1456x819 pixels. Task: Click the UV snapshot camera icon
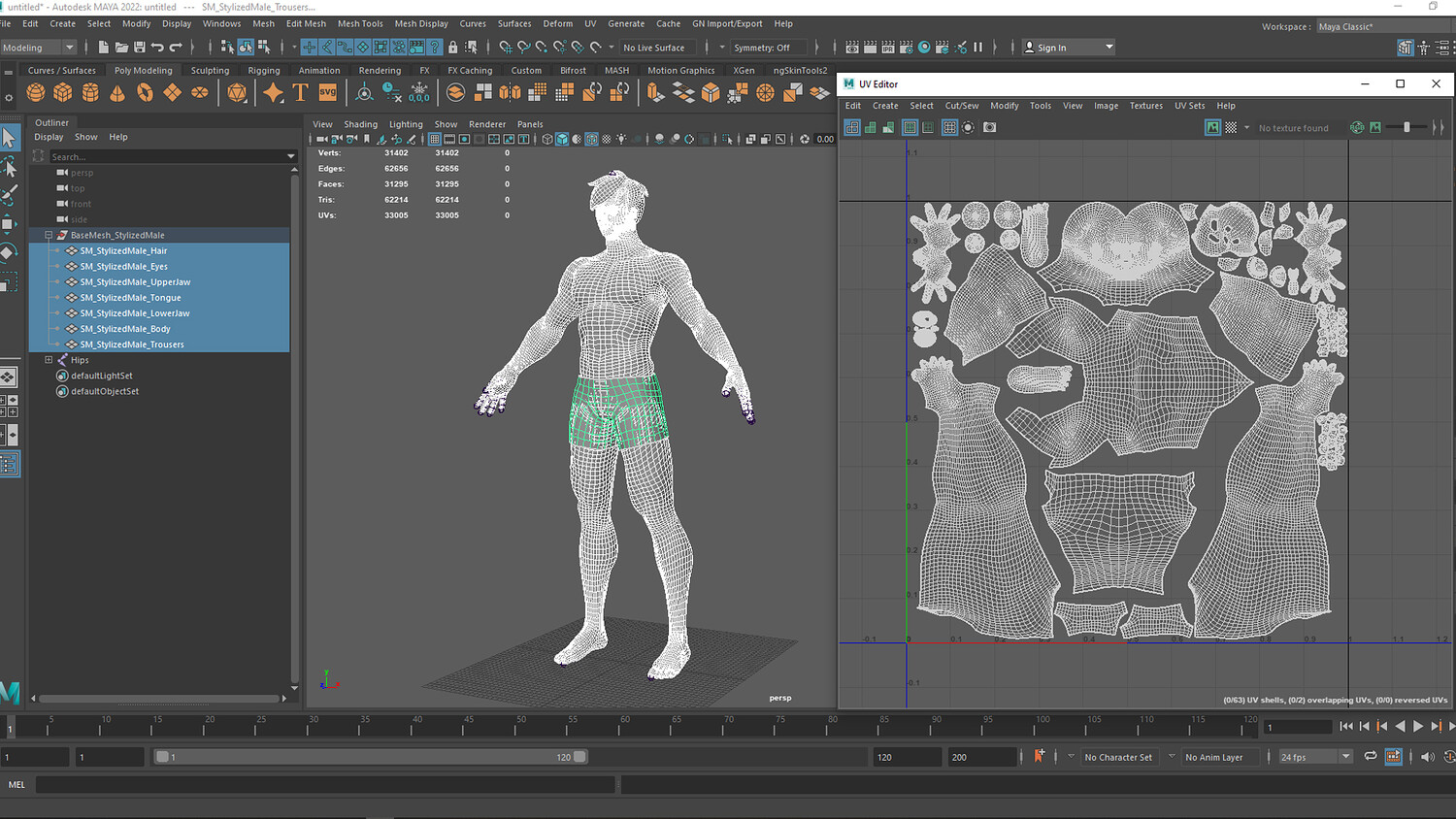990,127
